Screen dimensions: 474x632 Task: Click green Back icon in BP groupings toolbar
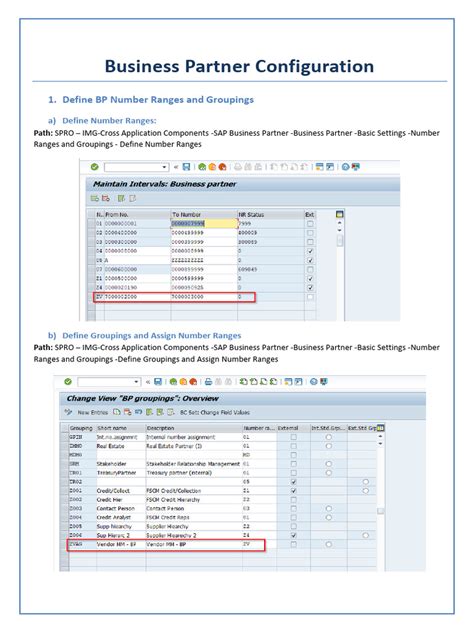pos(173,382)
